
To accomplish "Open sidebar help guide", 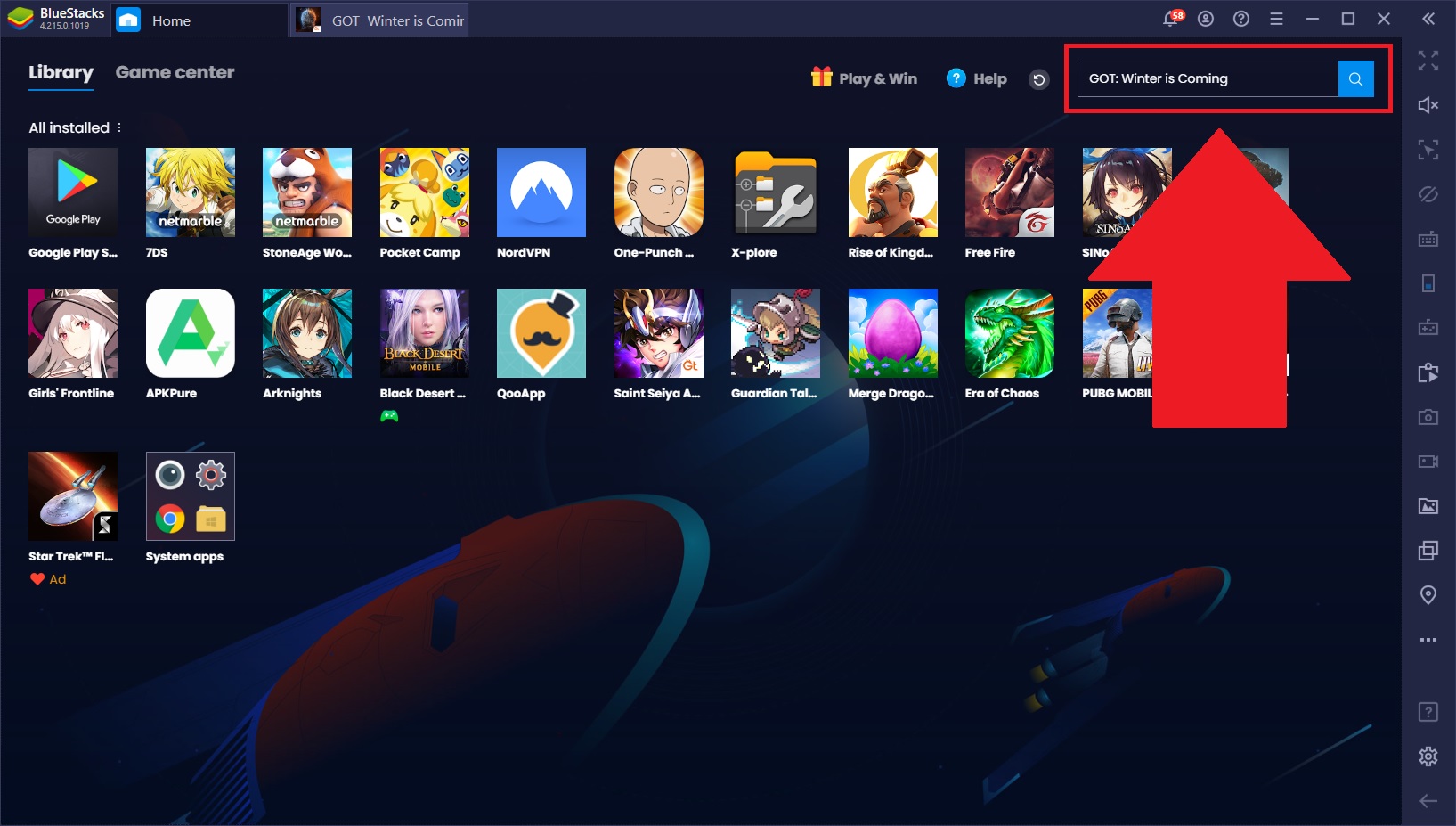I will pyautogui.click(x=1428, y=712).
